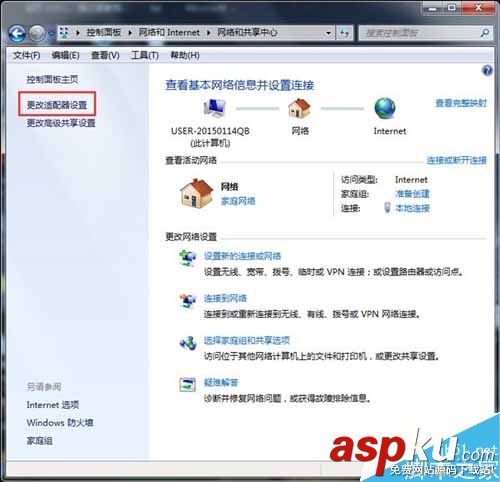The height and width of the screenshot is (482, 500).
Task: Expand breadcrumb arrow after 网络和 Internet
Action: point(209,33)
